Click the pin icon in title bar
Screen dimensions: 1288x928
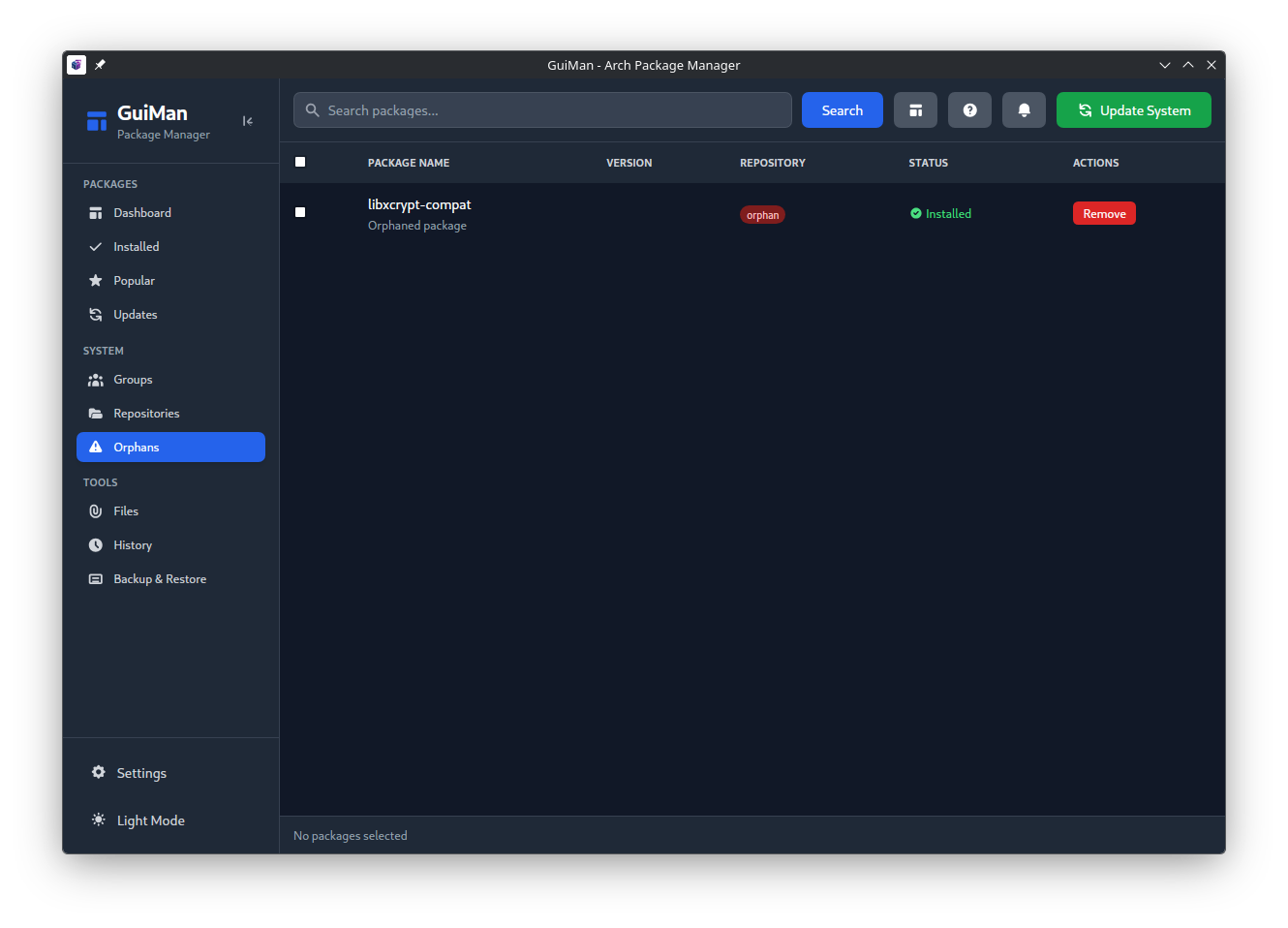click(x=100, y=65)
